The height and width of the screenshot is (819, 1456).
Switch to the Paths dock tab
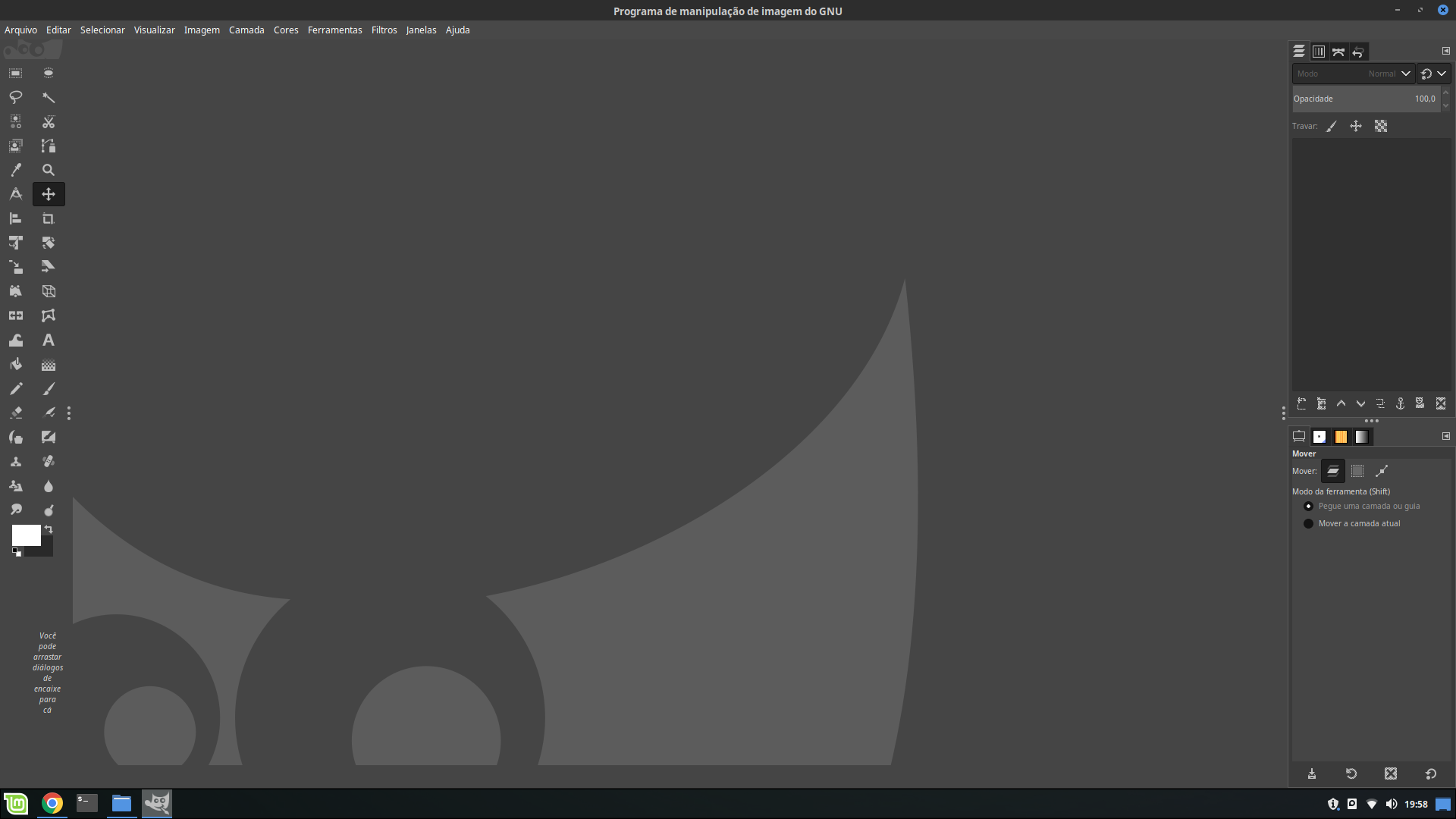pyautogui.click(x=1338, y=52)
